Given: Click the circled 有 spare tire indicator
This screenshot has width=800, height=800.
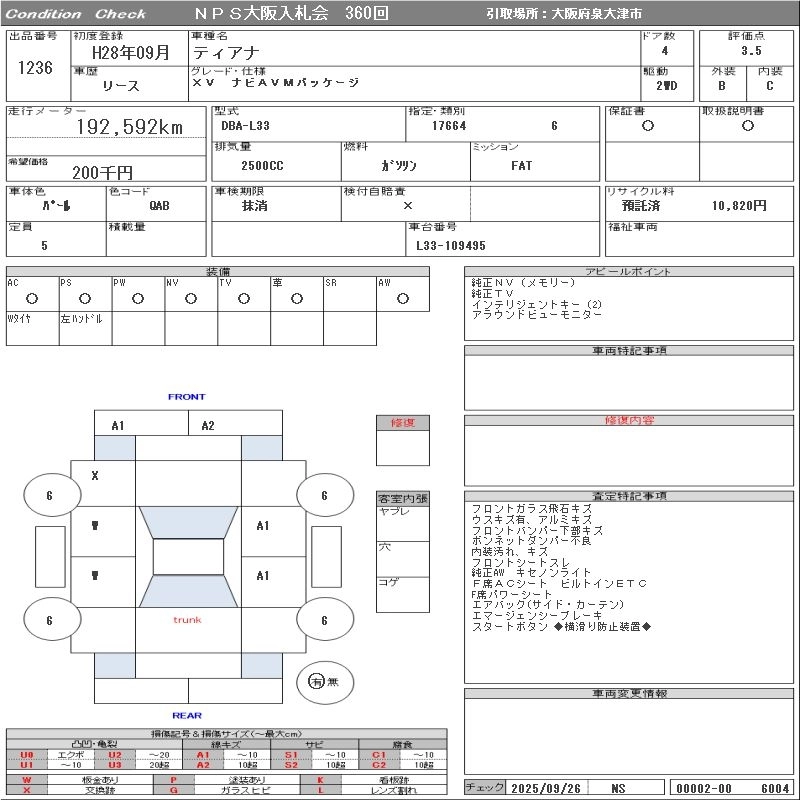Looking at the screenshot, I should (317, 681).
